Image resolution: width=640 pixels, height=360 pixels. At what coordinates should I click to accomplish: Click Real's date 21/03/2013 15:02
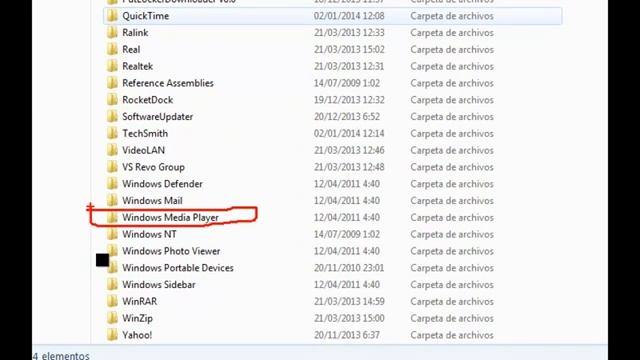[349, 49]
